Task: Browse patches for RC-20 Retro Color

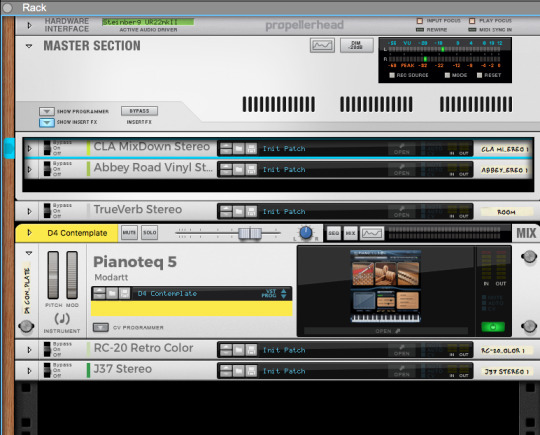Action: click(x=239, y=350)
